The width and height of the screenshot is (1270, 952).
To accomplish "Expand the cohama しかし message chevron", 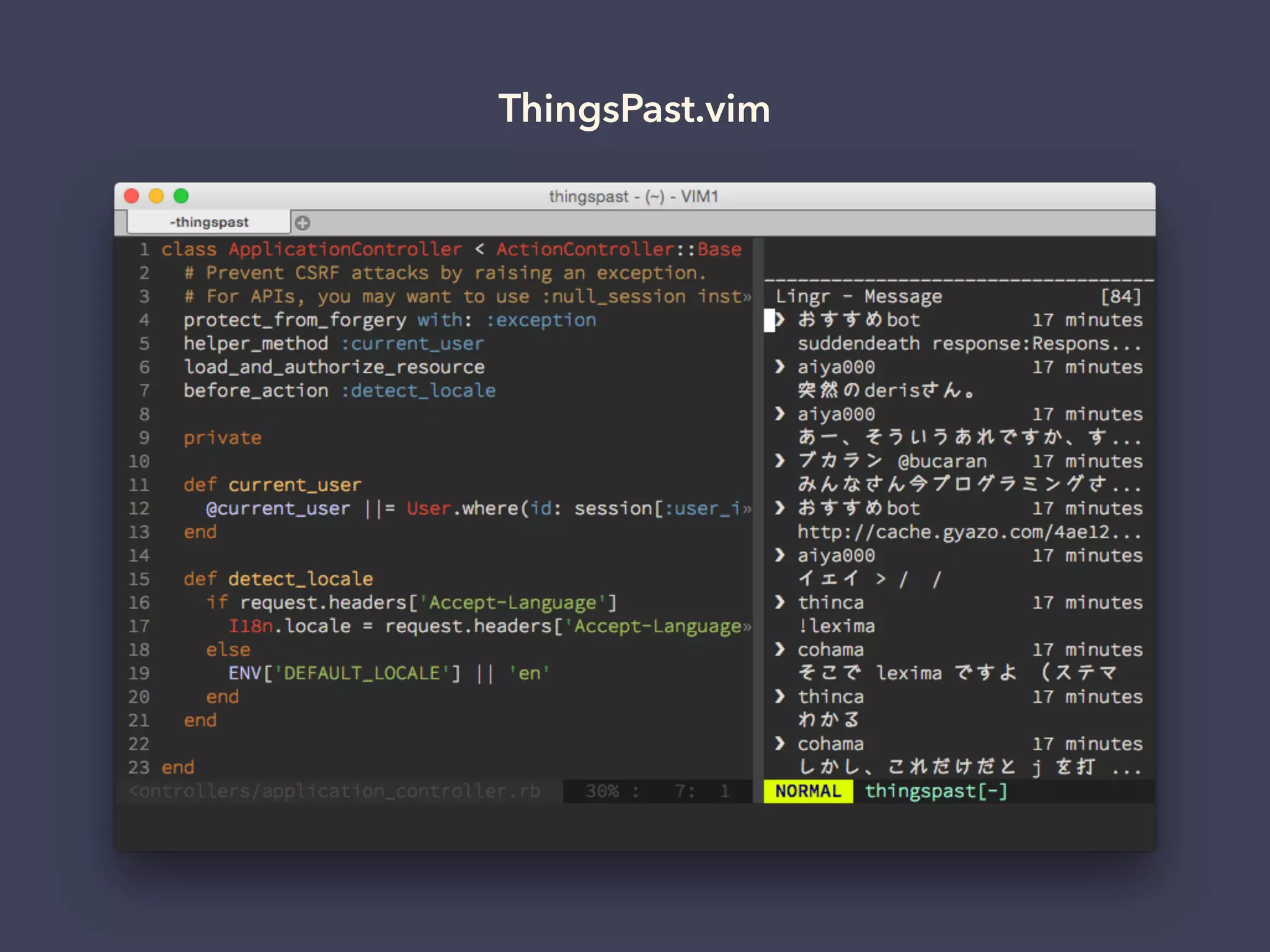I will 780,744.
